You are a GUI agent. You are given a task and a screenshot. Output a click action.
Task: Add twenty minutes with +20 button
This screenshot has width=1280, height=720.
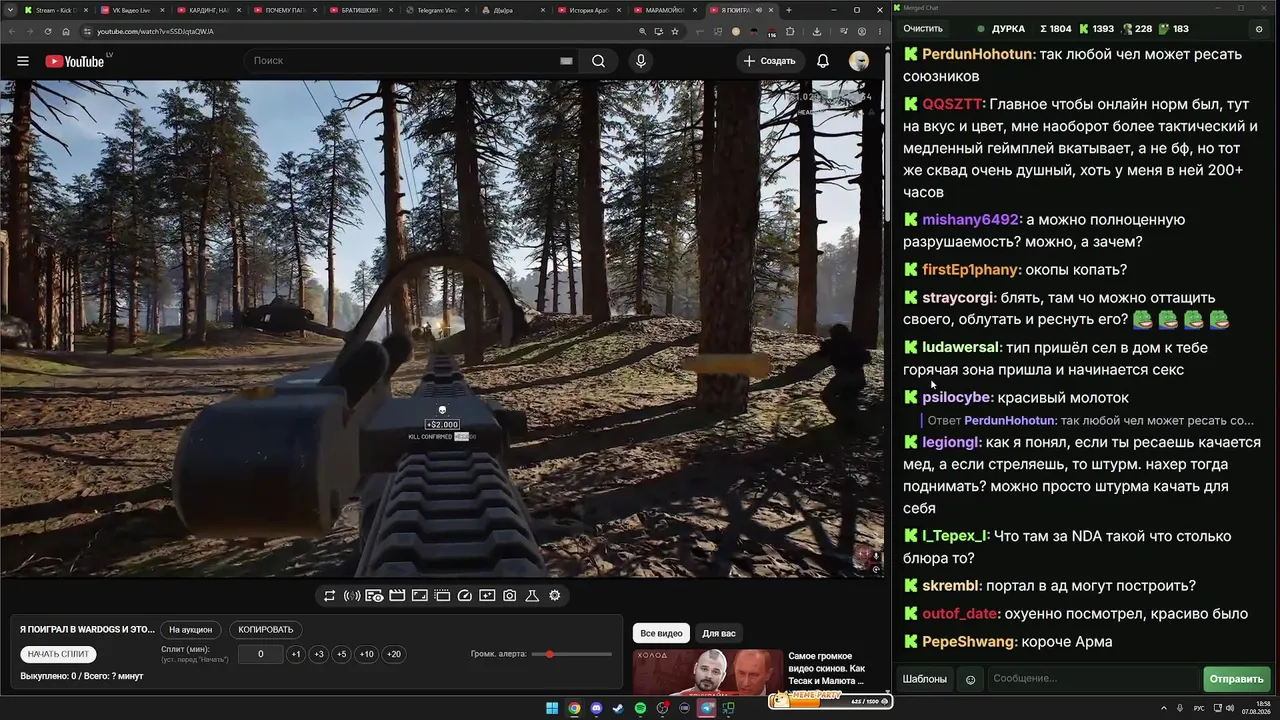pos(393,654)
